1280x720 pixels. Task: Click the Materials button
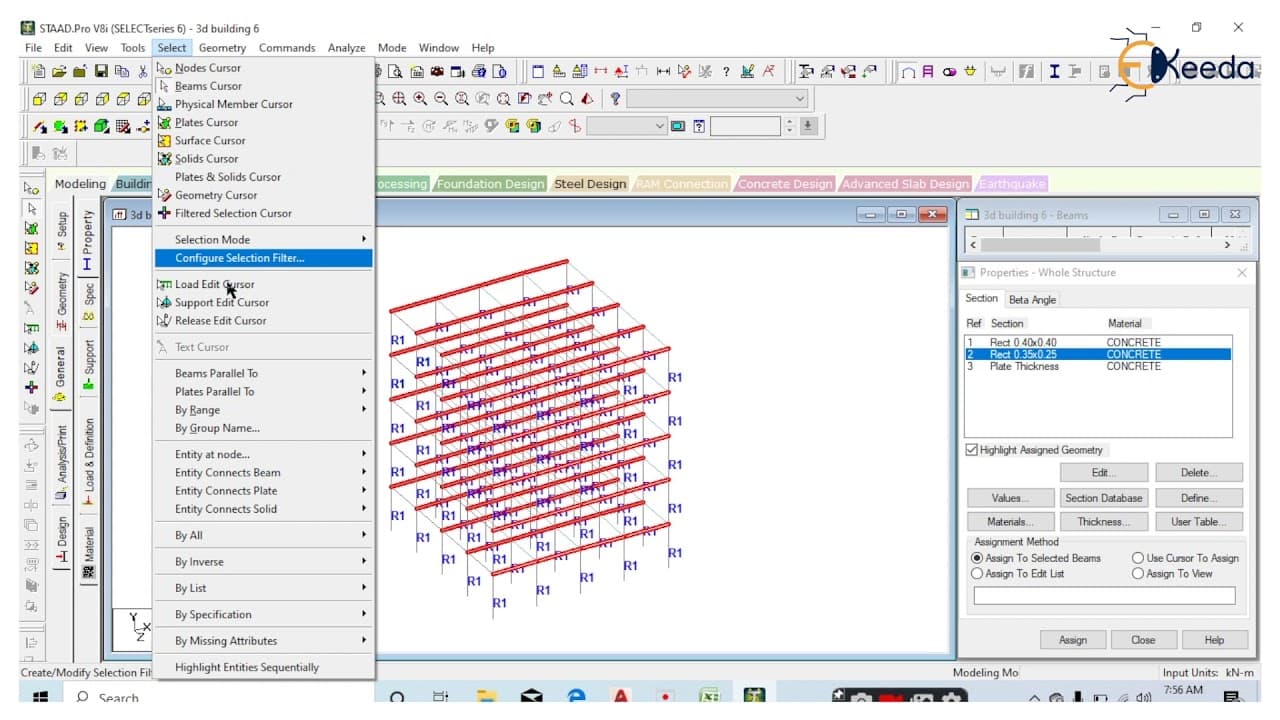coord(1011,522)
